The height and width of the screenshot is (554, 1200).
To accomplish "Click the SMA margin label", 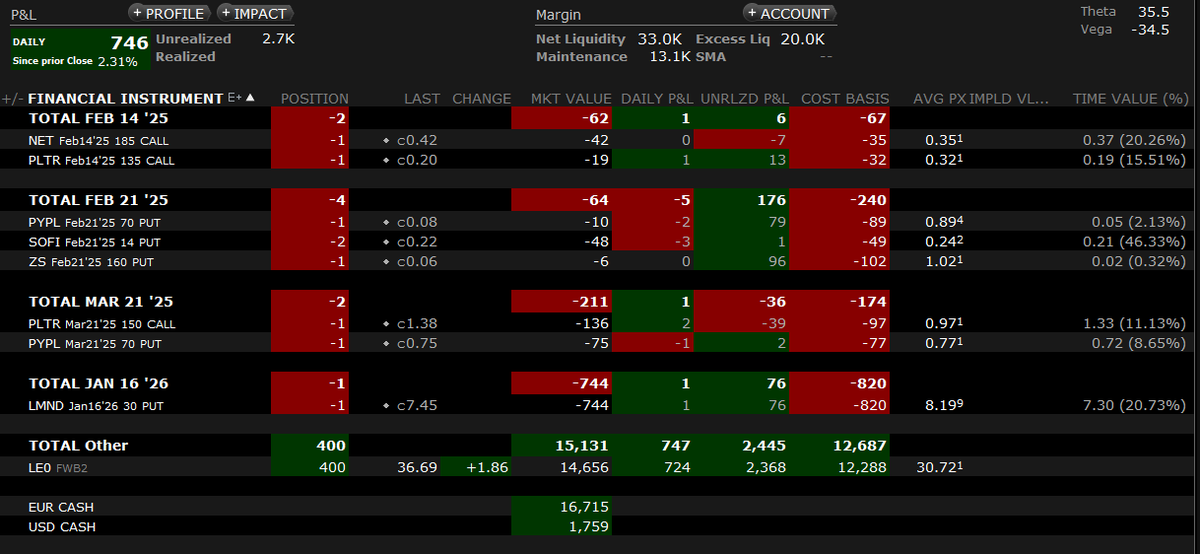I will tap(713, 57).
